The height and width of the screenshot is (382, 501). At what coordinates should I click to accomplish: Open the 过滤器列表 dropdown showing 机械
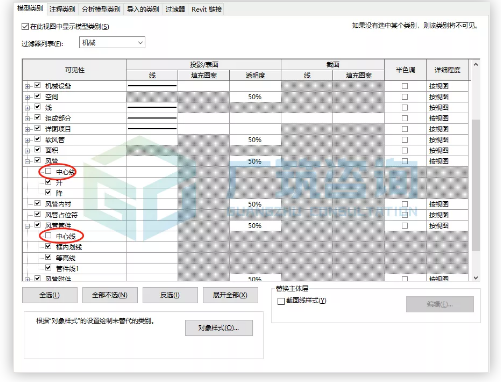pyautogui.click(x=112, y=42)
